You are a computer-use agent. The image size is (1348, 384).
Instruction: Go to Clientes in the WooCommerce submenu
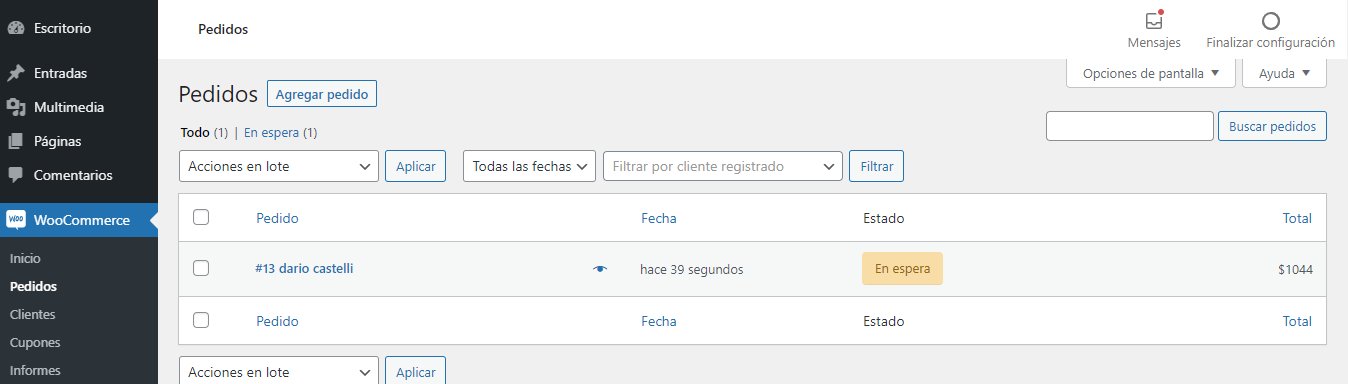[32, 314]
